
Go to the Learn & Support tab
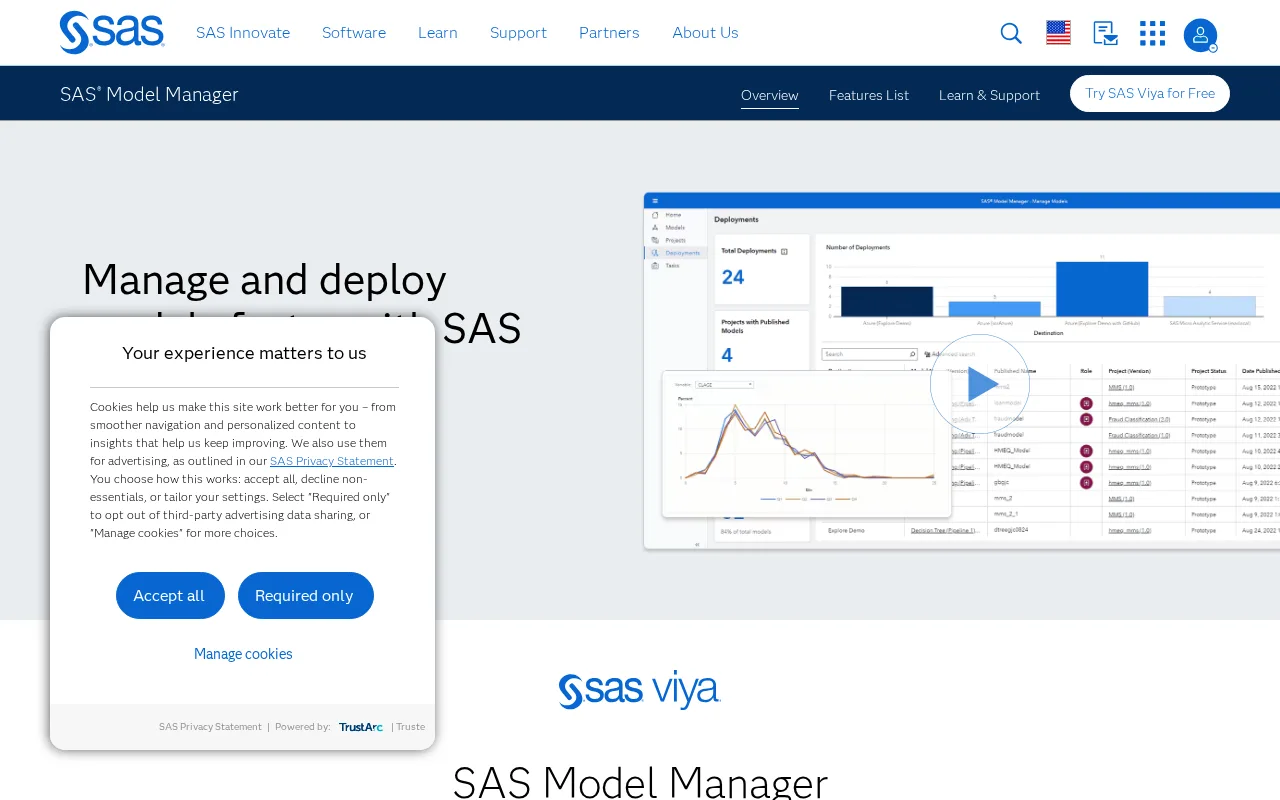(989, 95)
